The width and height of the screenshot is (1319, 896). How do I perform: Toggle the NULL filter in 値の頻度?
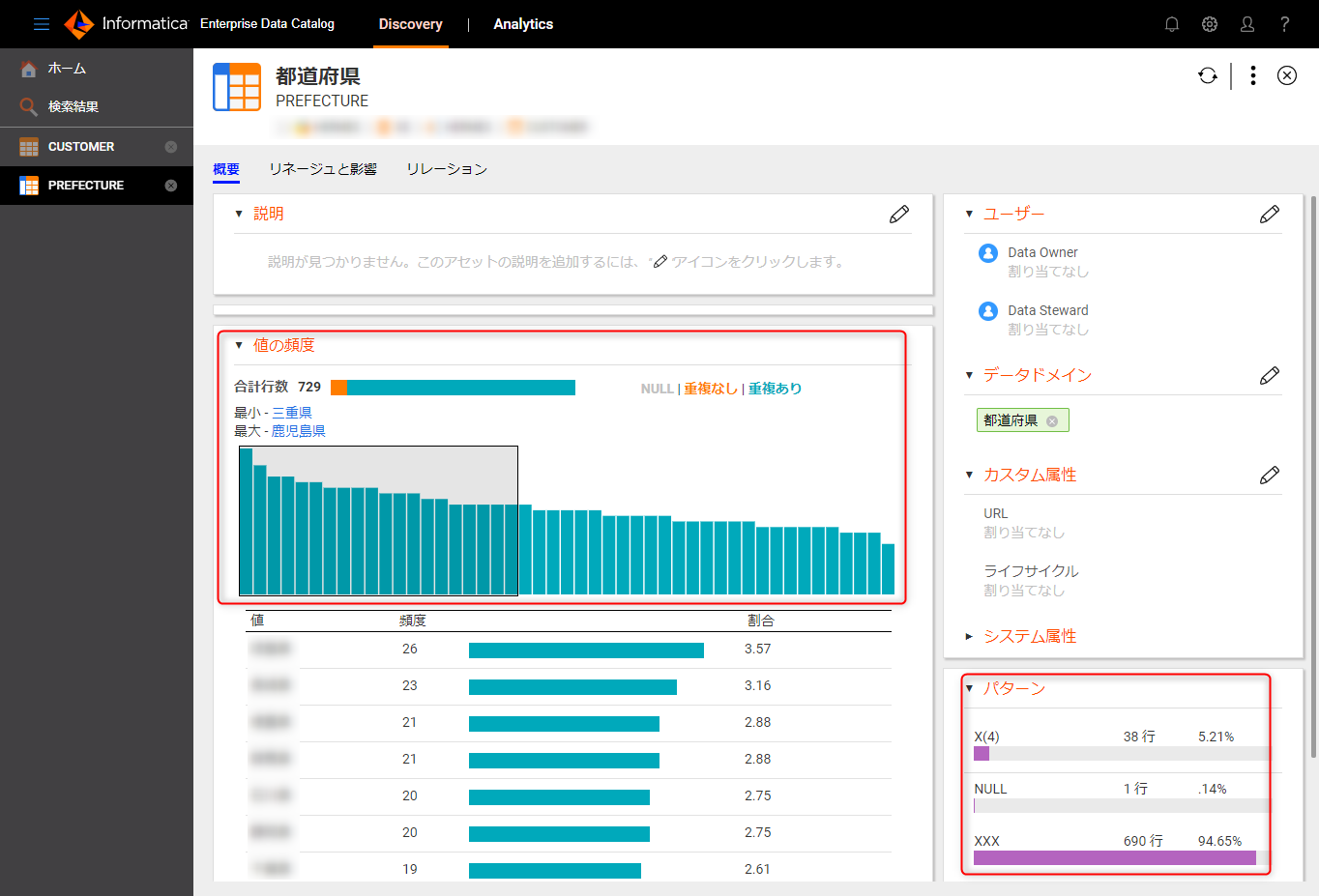point(657,389)
